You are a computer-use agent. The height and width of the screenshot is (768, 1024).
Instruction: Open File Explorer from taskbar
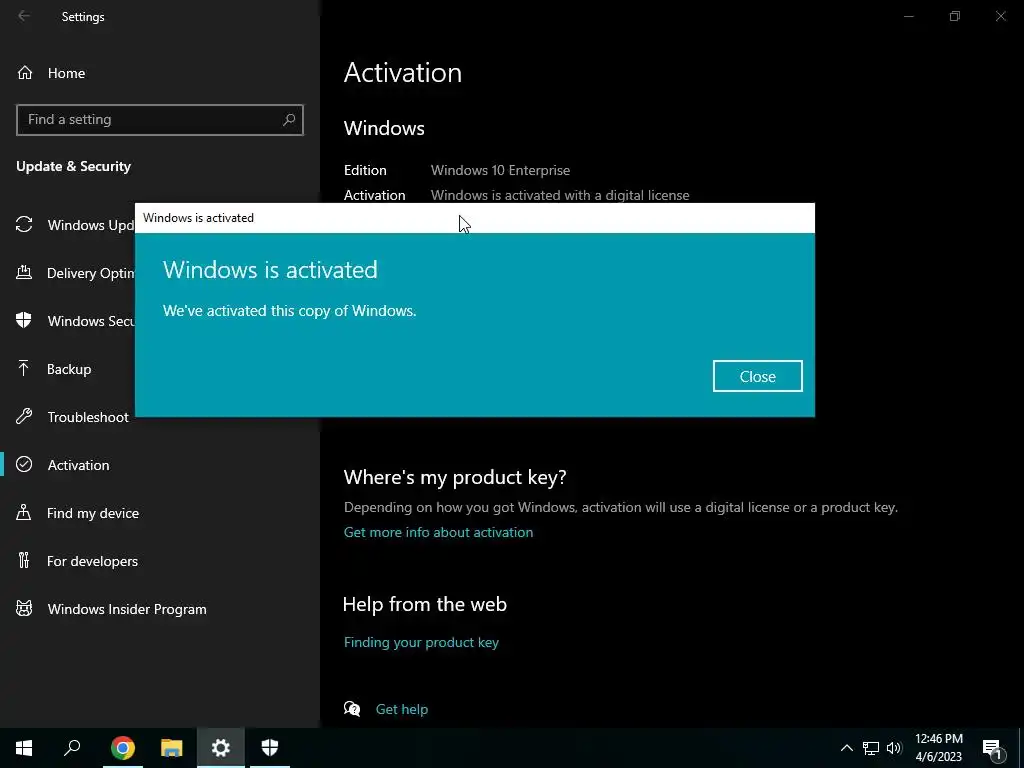(172, 748)
